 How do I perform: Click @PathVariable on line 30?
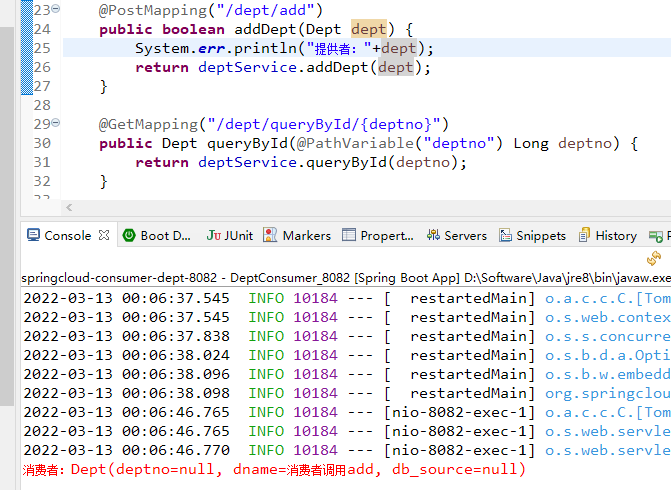coord(355,143)
